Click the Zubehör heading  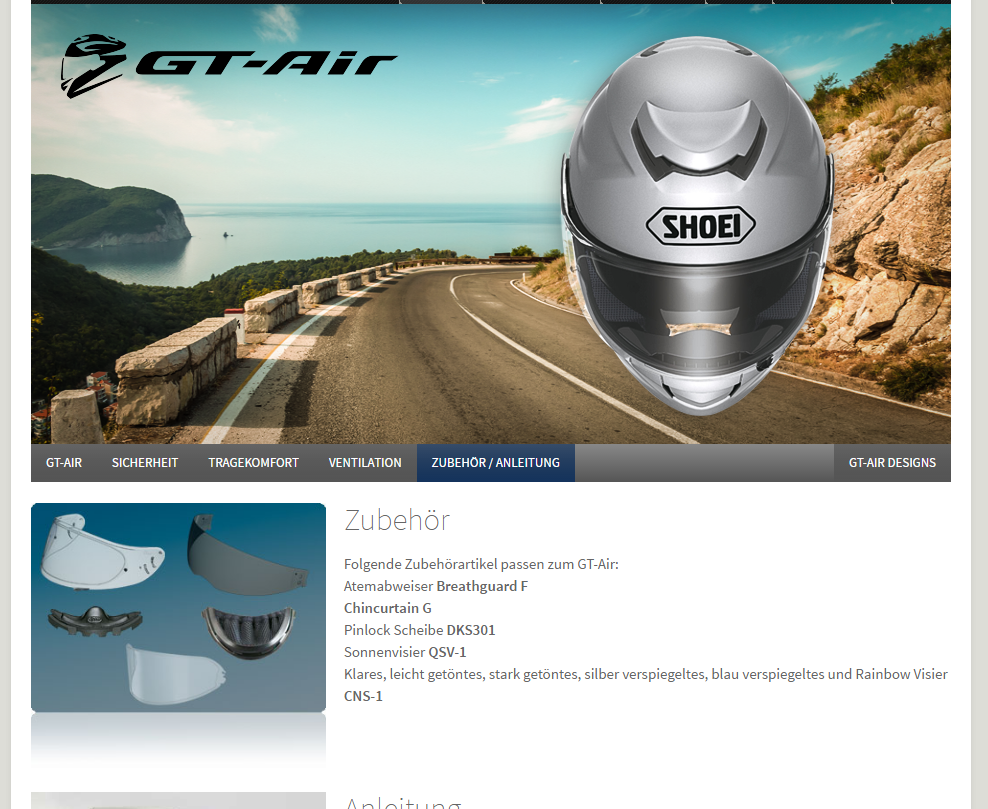tap(397, 520)
